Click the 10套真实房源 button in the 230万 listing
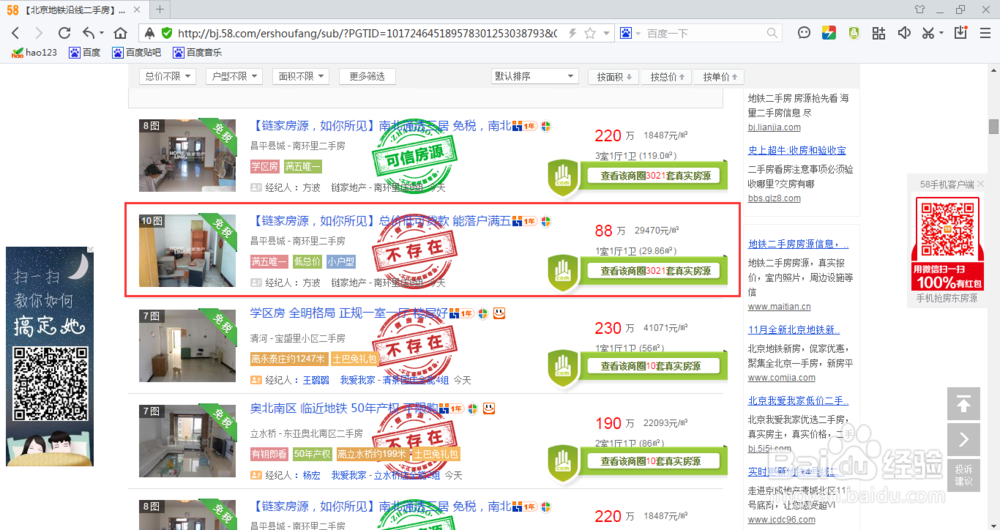1000x530 pixels. point(654,366)
